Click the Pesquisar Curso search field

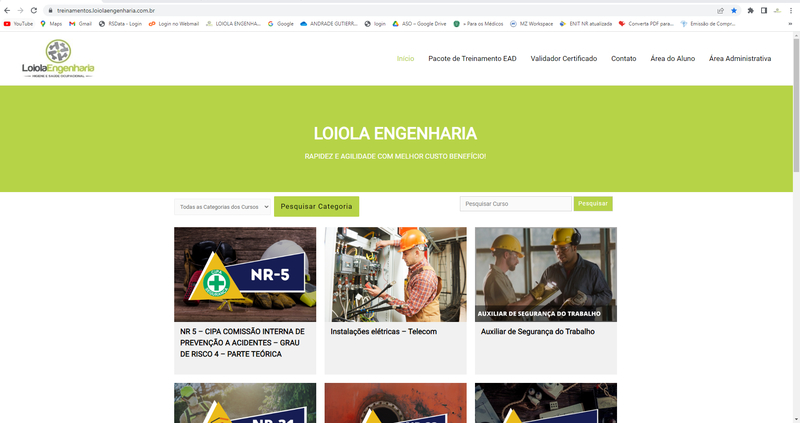[515, 204]
